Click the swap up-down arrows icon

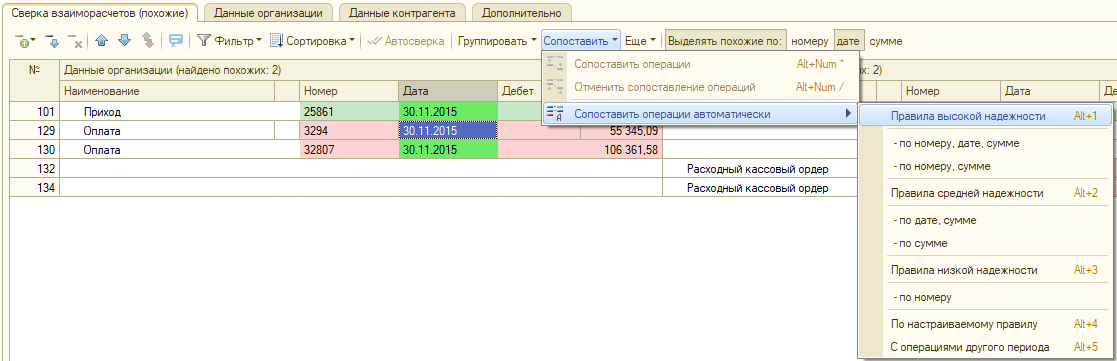(x=148, y=41)
